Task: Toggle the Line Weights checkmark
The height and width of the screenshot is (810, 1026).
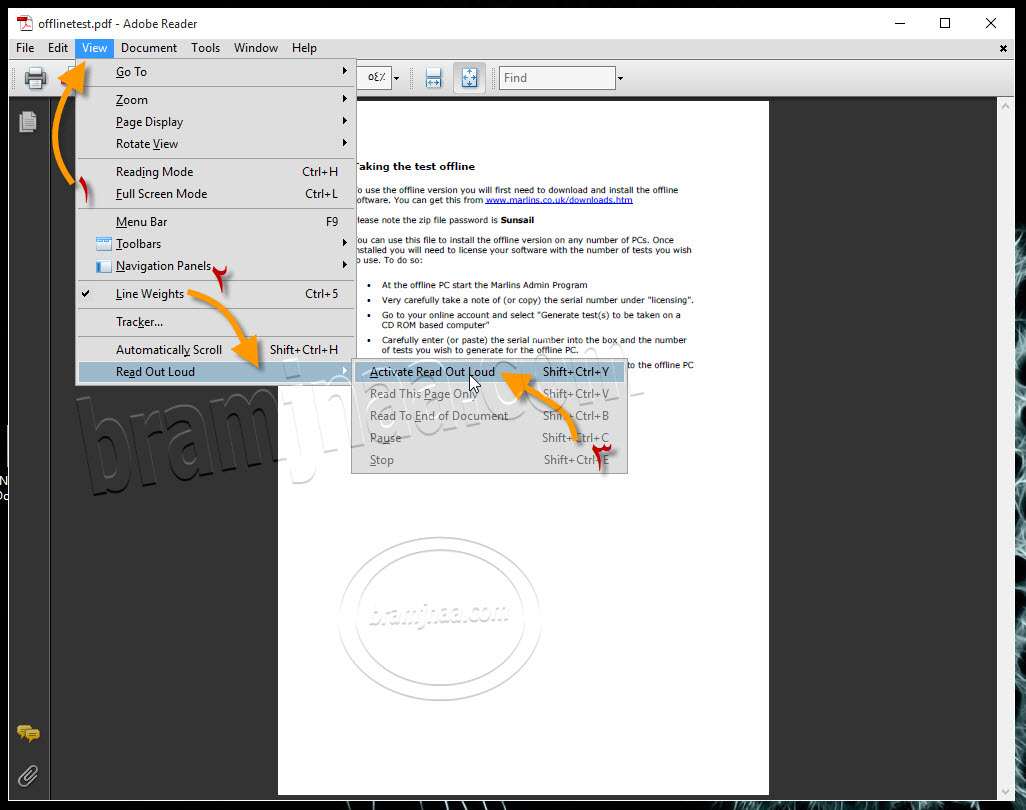Action: coord(86,294)
